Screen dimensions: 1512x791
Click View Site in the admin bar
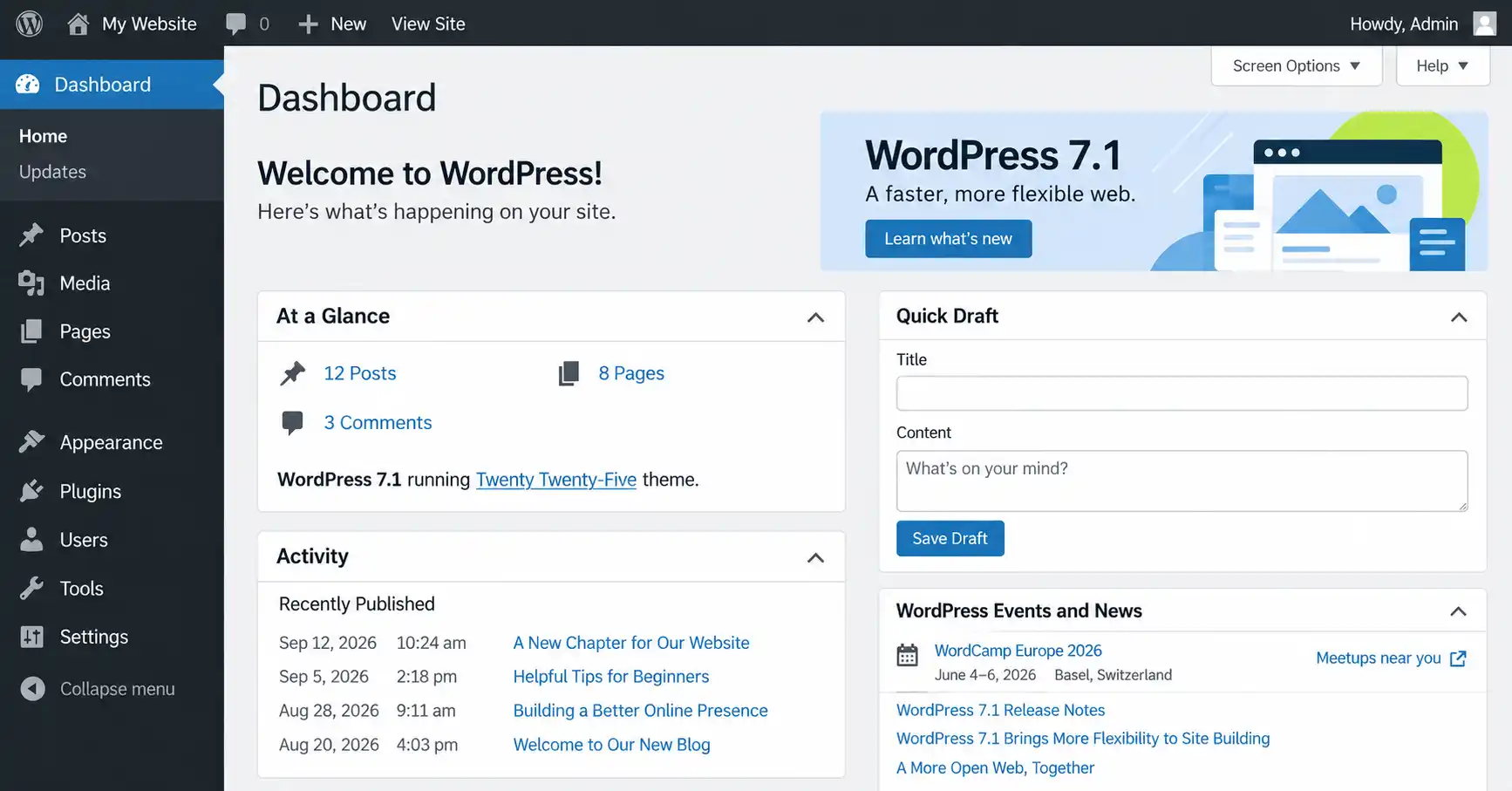pyautogui.click(x=428, y=24)
